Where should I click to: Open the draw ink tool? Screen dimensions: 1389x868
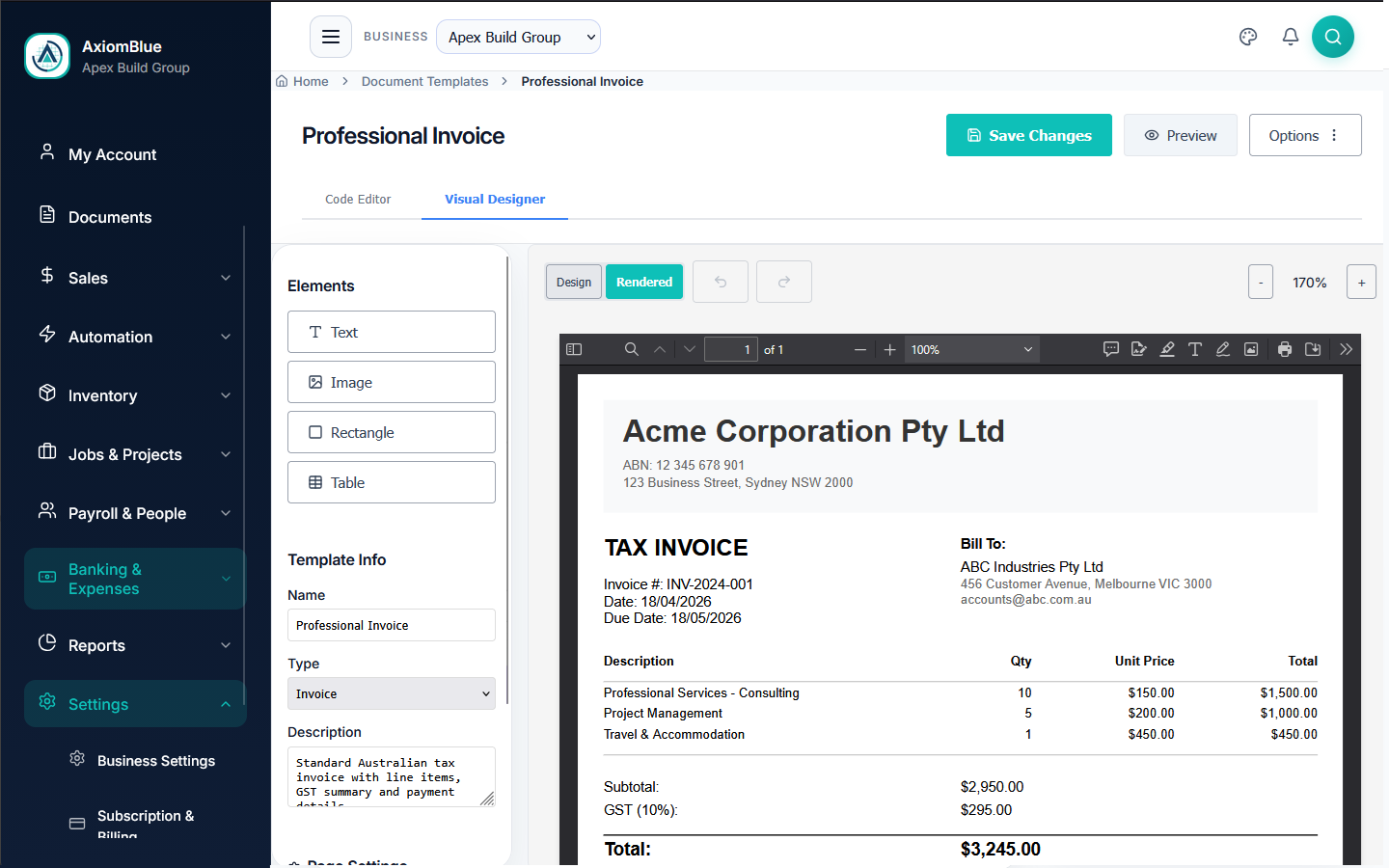1222,349
